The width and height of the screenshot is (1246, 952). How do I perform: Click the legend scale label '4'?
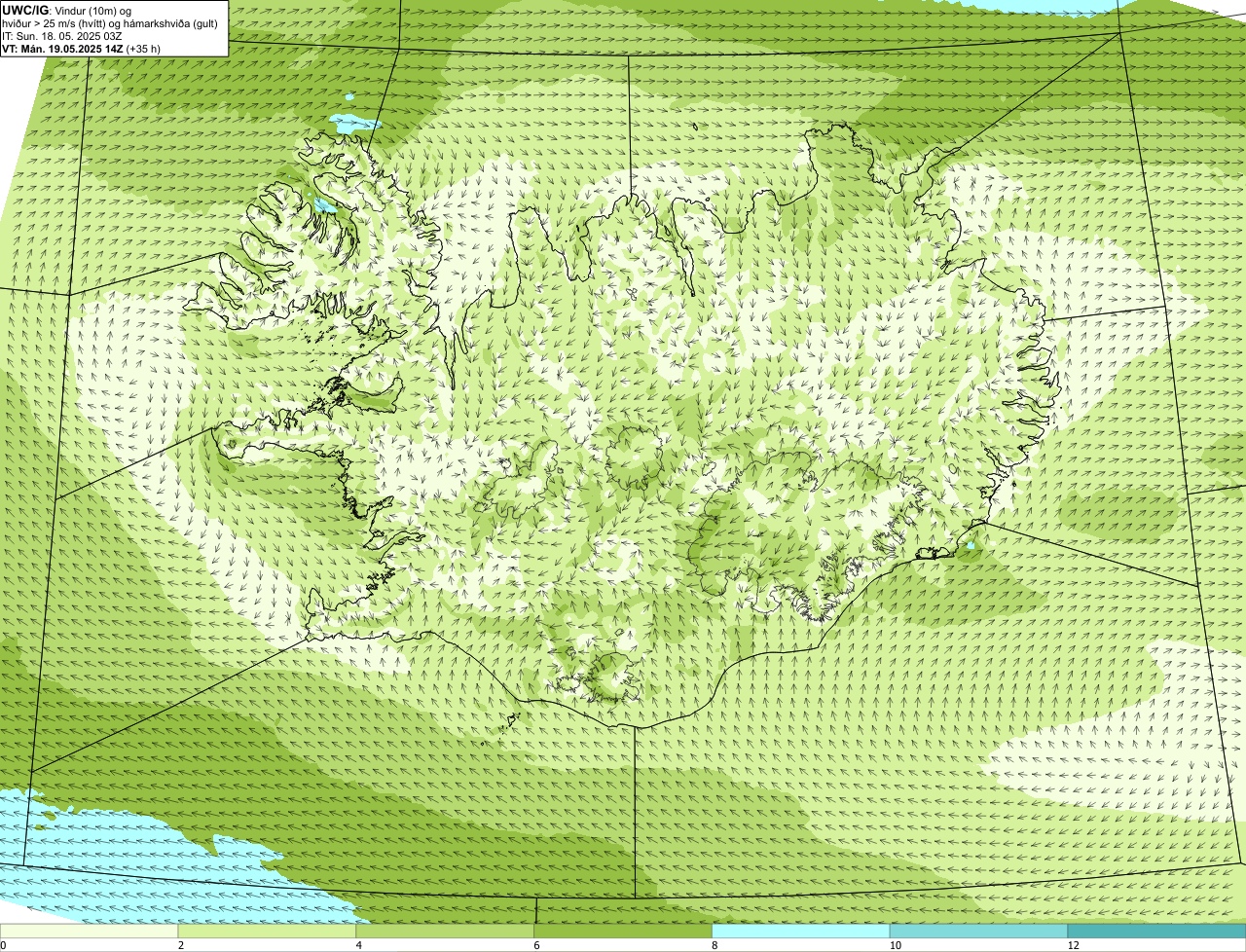pyautogui.click(x=359, y=945)
